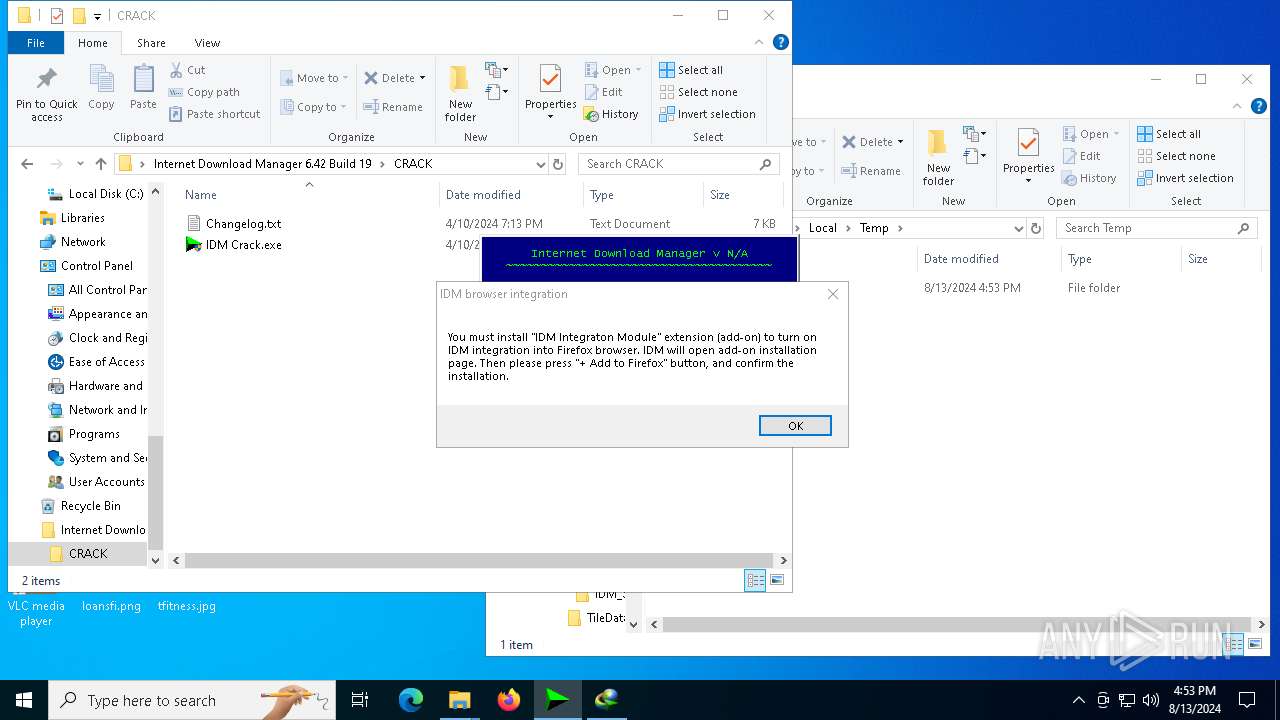Select Network in navigation pane
The height and width of the screenshot is (720, 1280).
point(72,242)
